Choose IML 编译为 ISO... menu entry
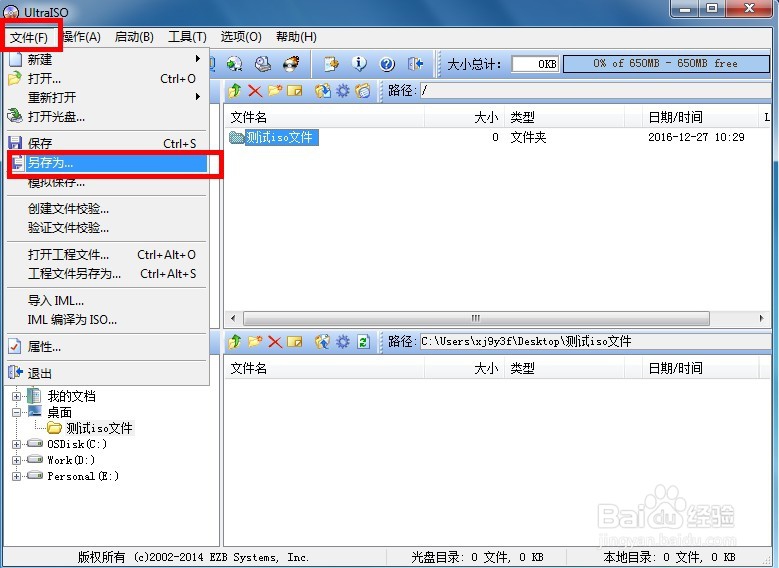Viewport: 779px width, 568px height. tap(107, 320)
